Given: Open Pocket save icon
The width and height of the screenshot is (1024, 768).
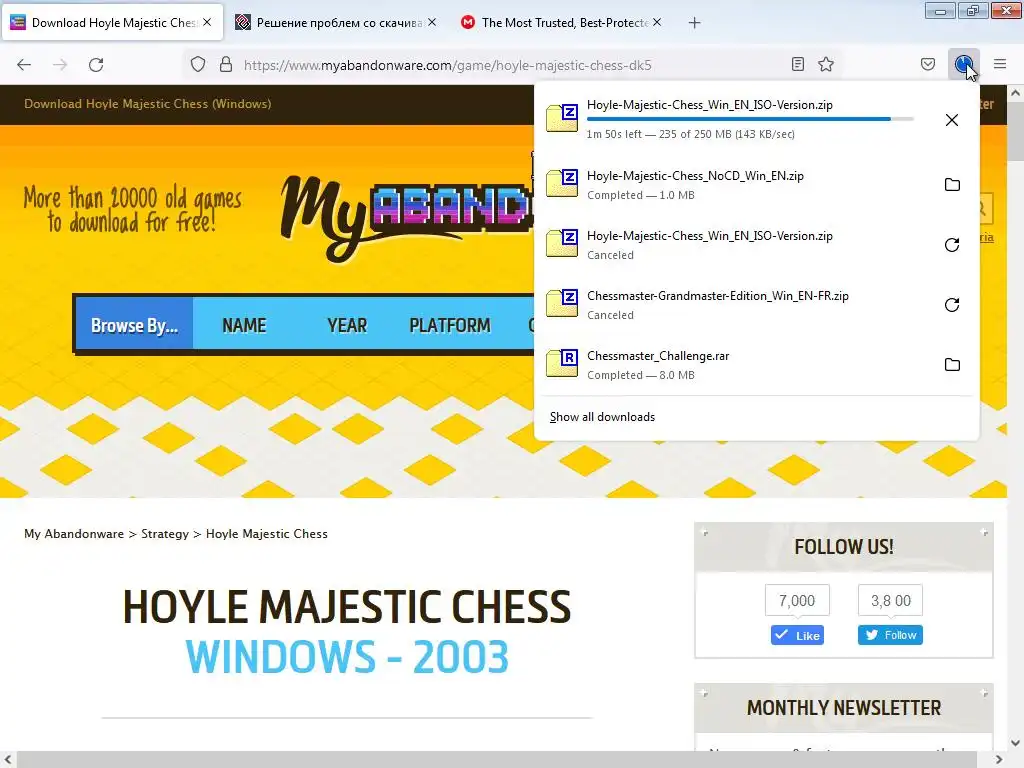Looking at the screenshot, I should [x=928, y=64].
